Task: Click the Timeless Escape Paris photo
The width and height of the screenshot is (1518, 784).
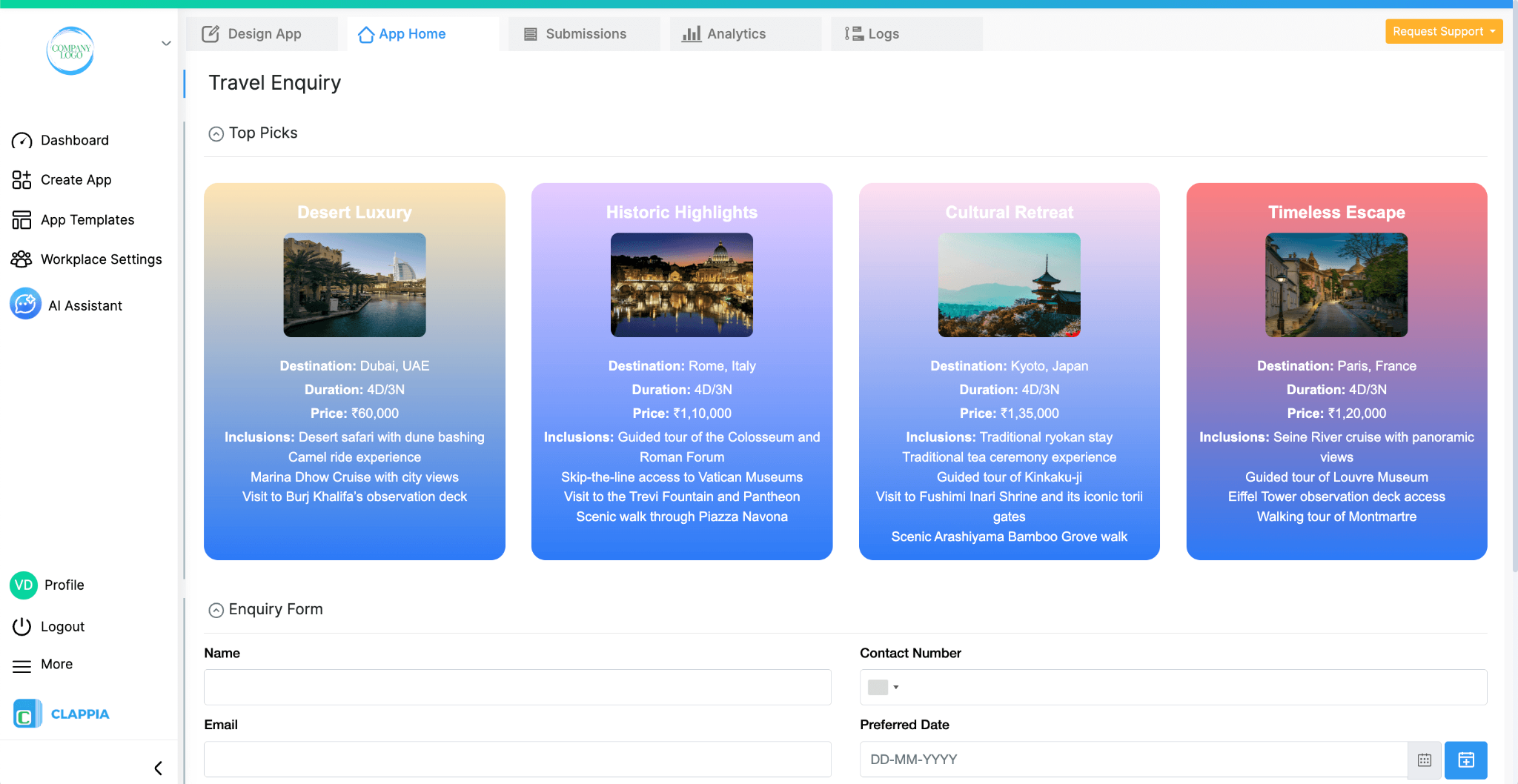Action: click(1336, 285)
